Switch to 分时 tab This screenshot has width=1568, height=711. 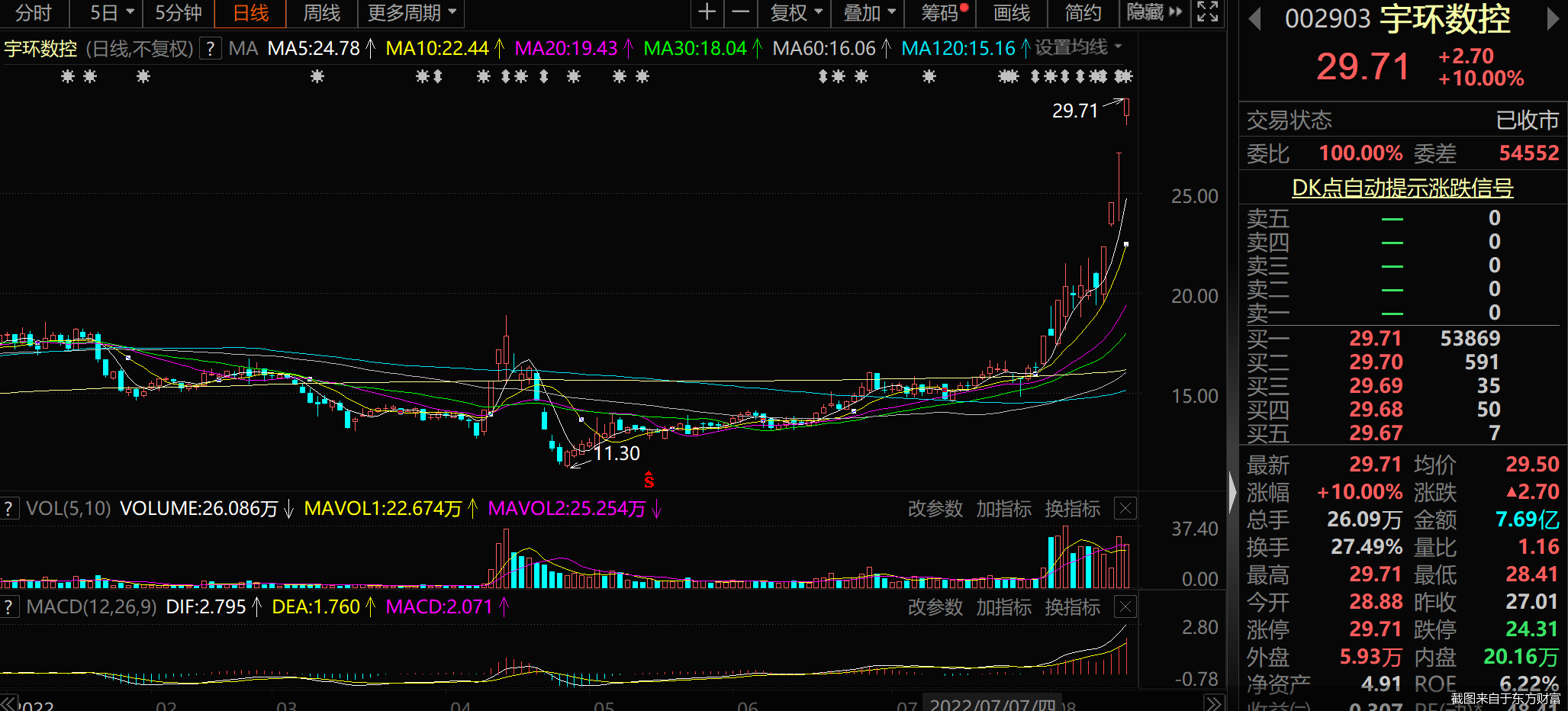34,13
